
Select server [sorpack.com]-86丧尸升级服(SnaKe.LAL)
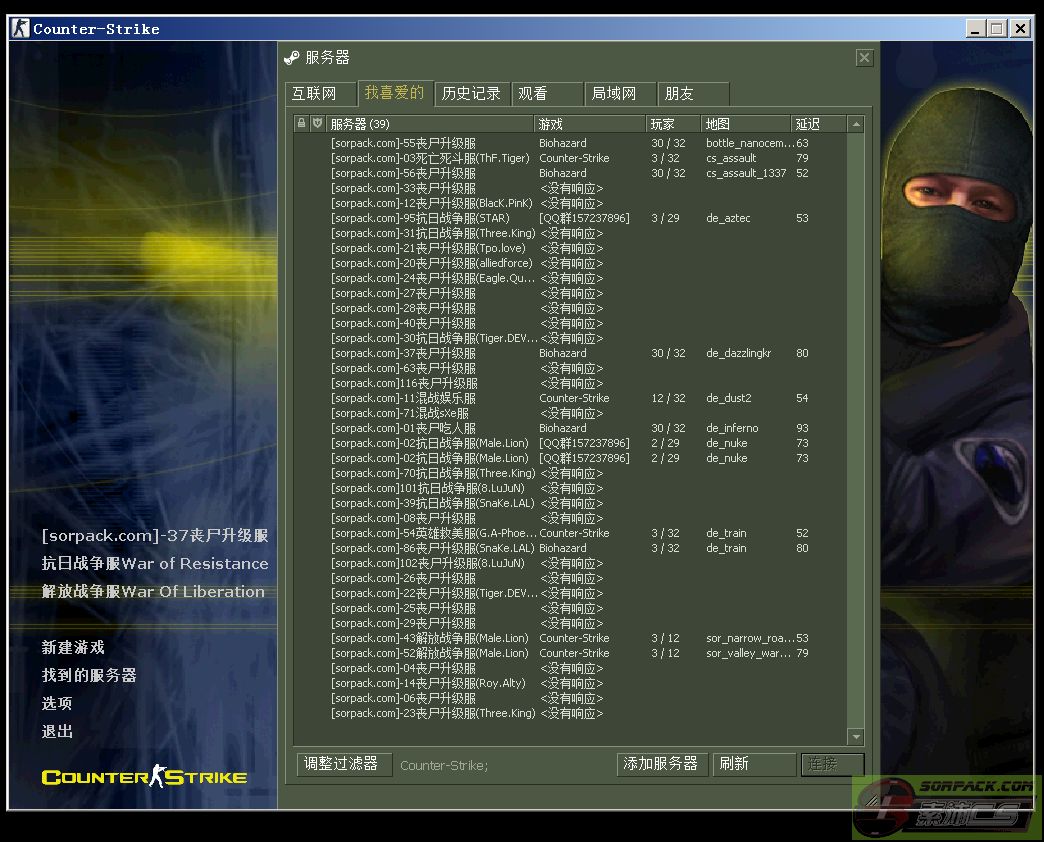click(570, 548)
